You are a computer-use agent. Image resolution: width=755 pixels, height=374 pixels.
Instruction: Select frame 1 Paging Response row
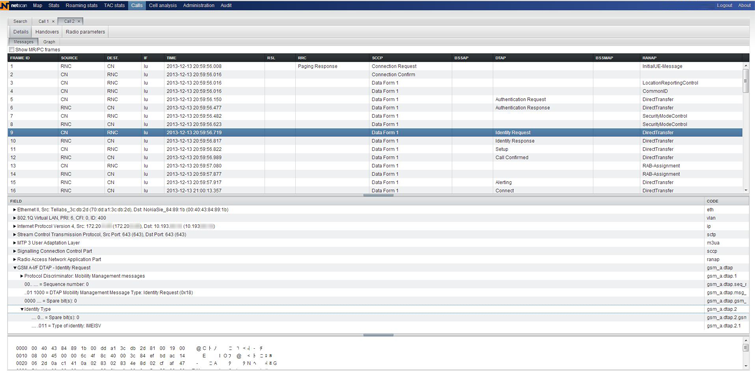tap(375, 66)
